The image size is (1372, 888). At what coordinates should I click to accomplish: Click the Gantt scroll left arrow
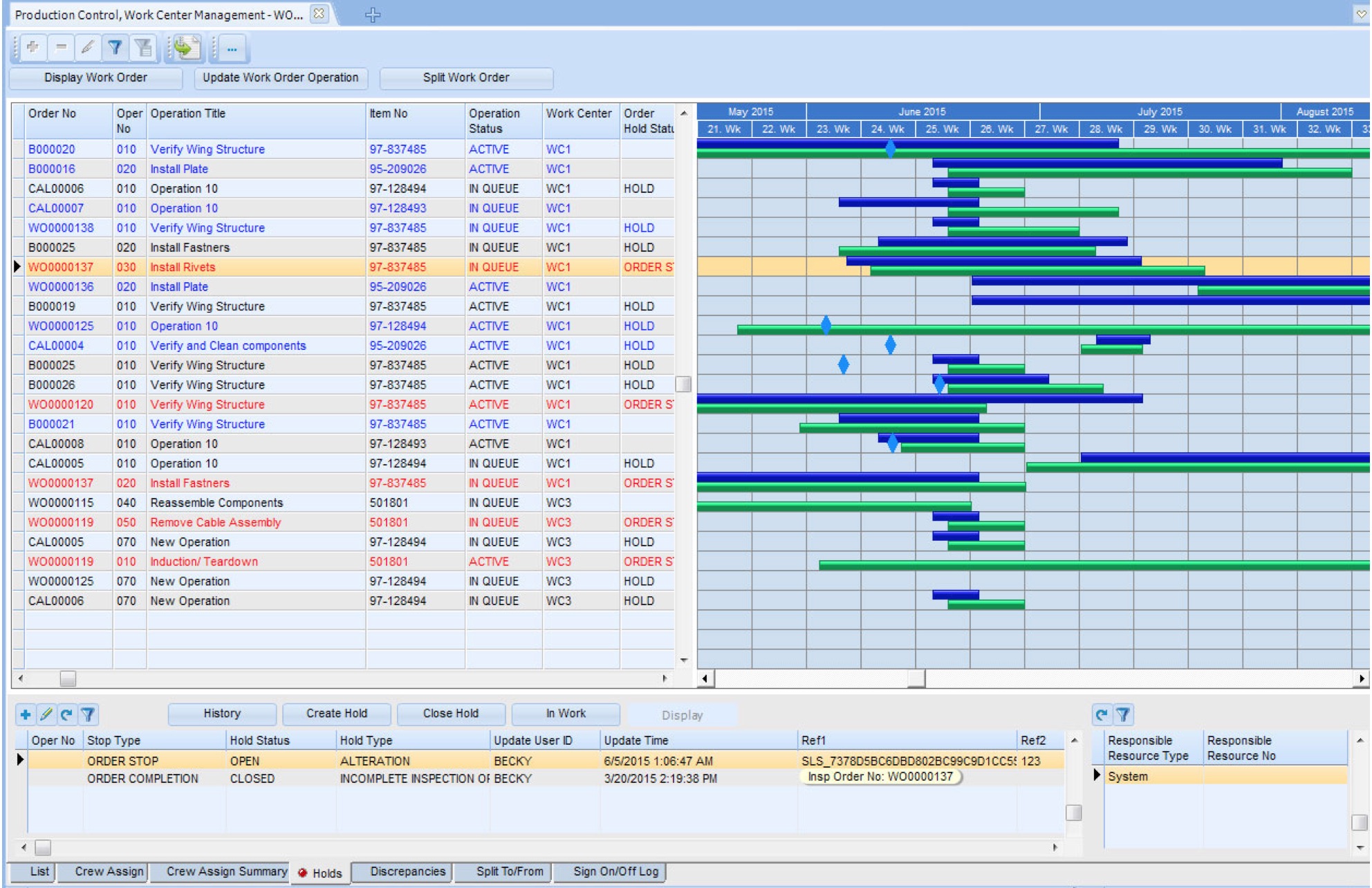click(705, 678)
